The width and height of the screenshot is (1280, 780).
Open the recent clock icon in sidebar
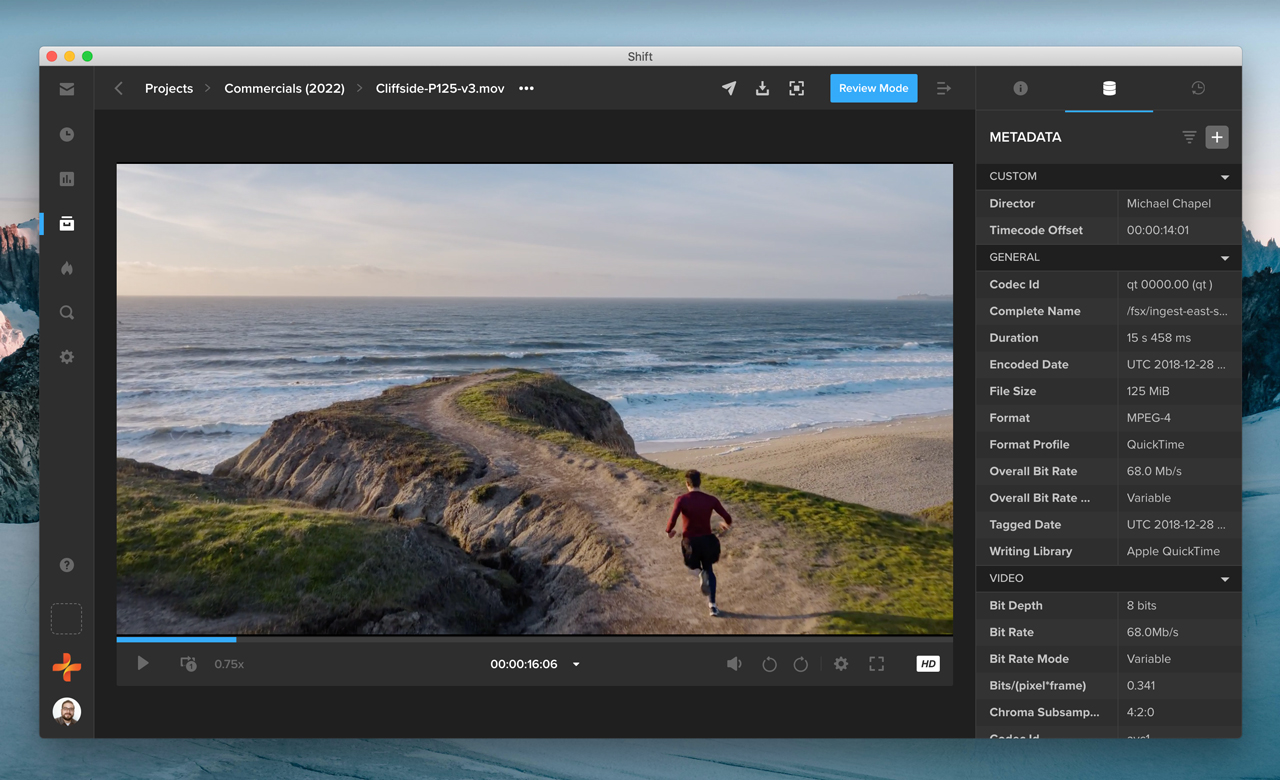click(x=67, y=134)
